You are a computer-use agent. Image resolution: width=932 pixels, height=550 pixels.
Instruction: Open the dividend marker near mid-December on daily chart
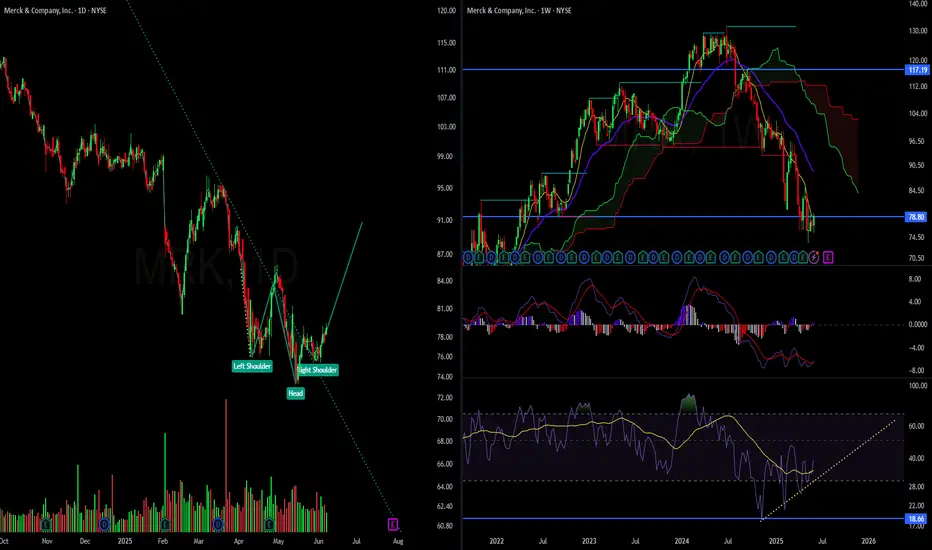104,524
